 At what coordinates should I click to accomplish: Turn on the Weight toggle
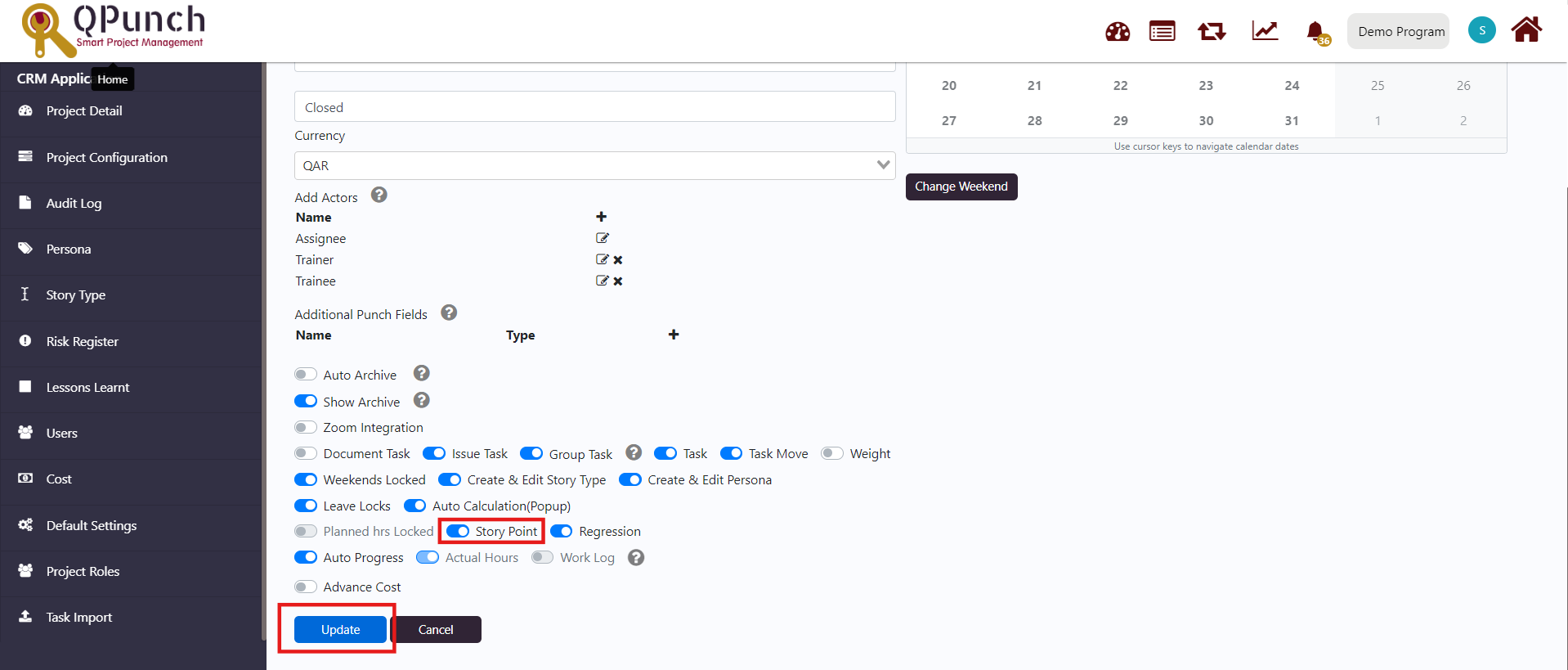(832, 453)
